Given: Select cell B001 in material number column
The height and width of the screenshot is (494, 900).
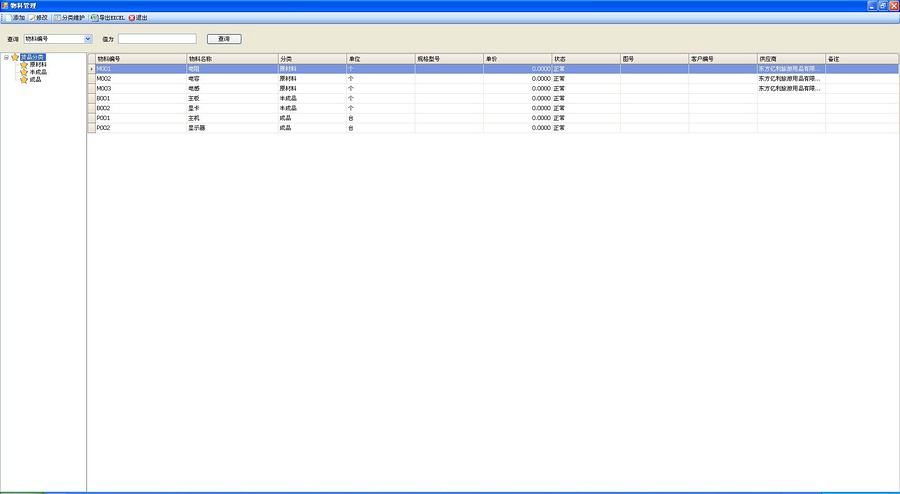Looking at the screenshot, I should click(x=141, y=98).
